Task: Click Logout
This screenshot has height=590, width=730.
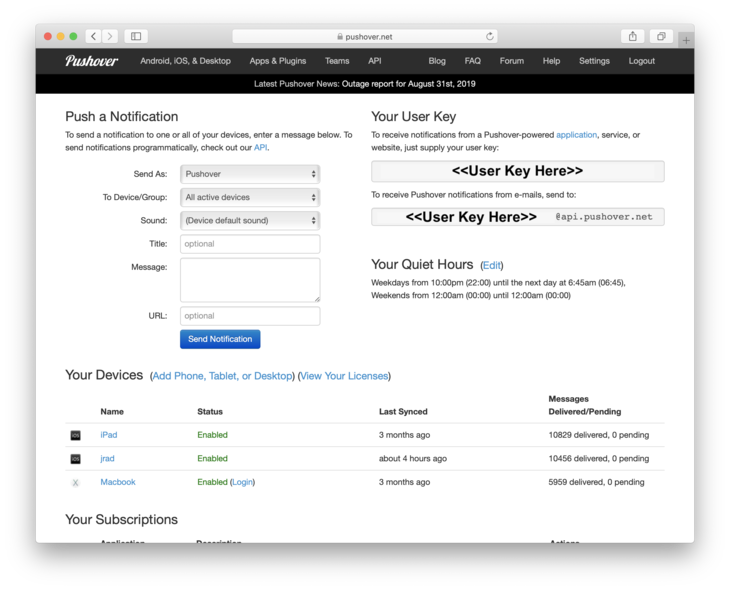Action: tap(642, 61)
